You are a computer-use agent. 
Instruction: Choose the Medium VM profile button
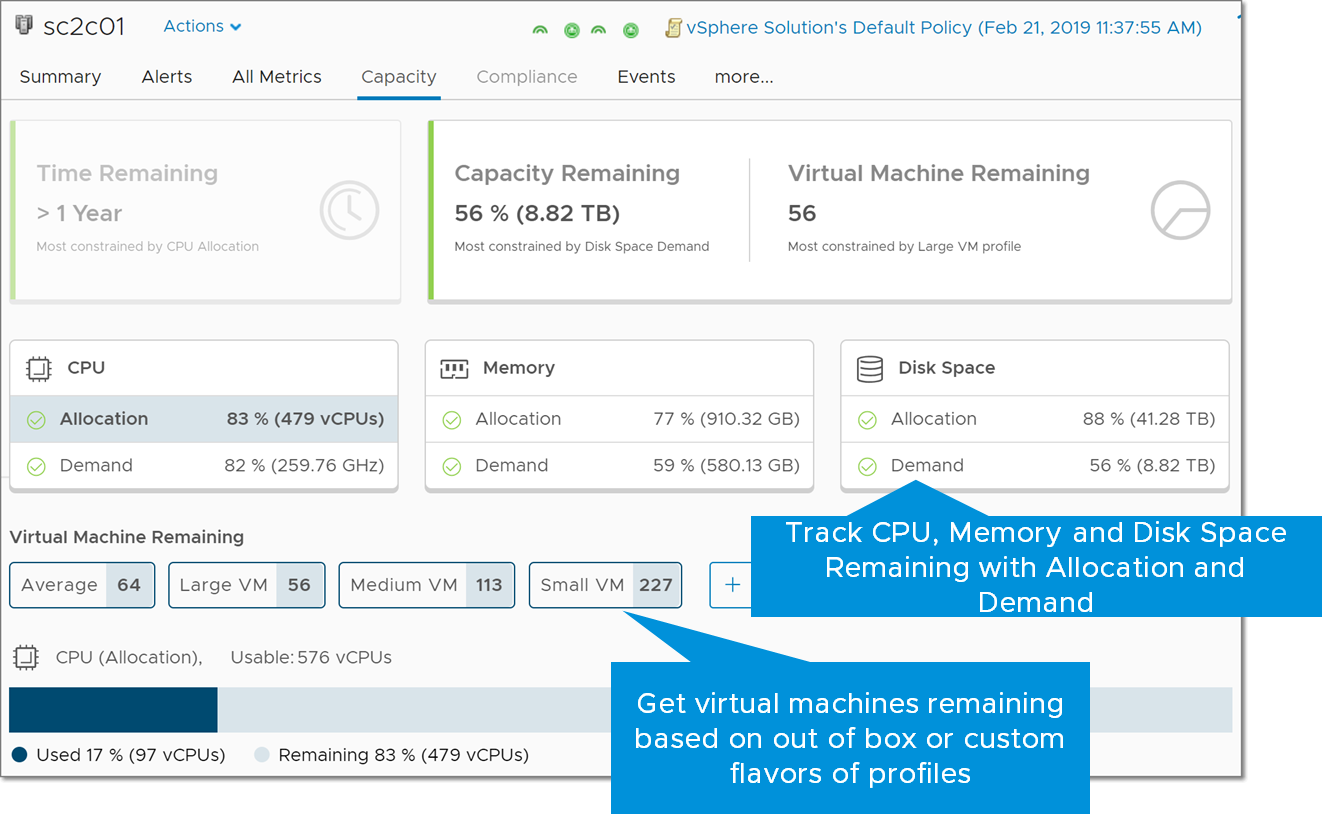pyautogui.click(x=427, y=585)
